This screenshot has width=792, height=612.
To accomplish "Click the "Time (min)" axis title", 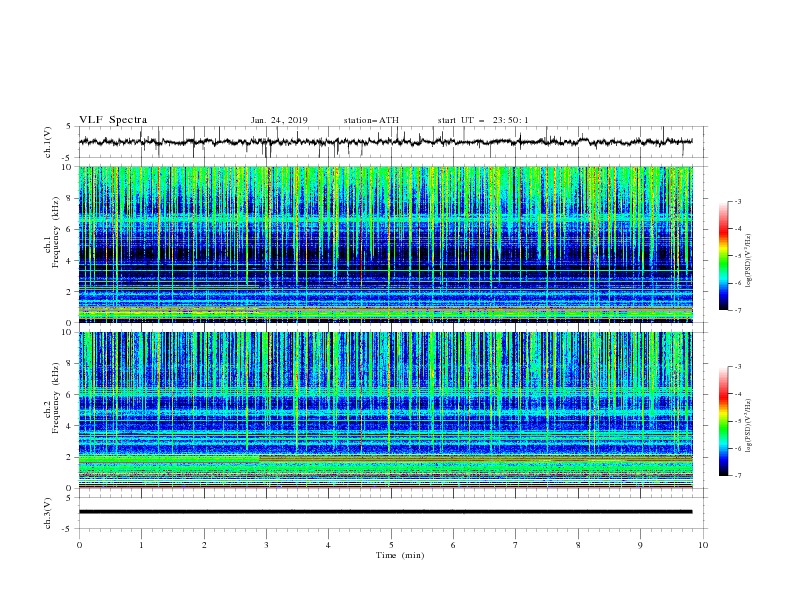I will (400, 555).
